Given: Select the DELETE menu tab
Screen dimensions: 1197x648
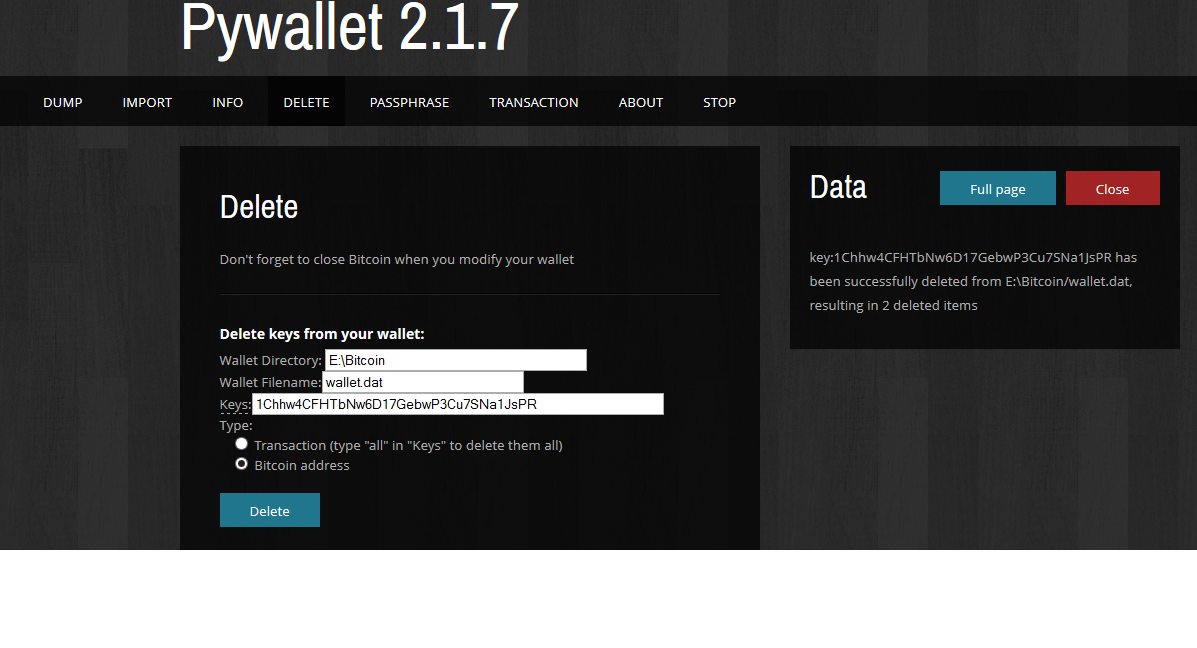Looking at the screenshot, I should click(x=306, y=102).
